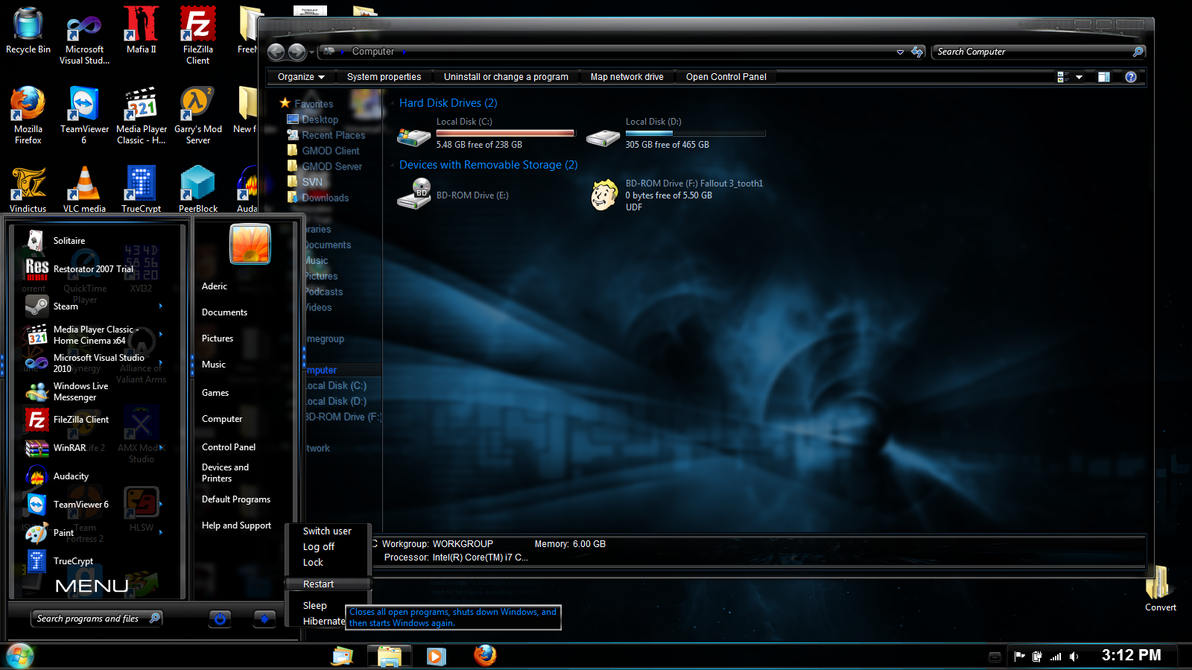
Task: Open Microsoft Visual Studio desktop shortcut
Action: 84,36
